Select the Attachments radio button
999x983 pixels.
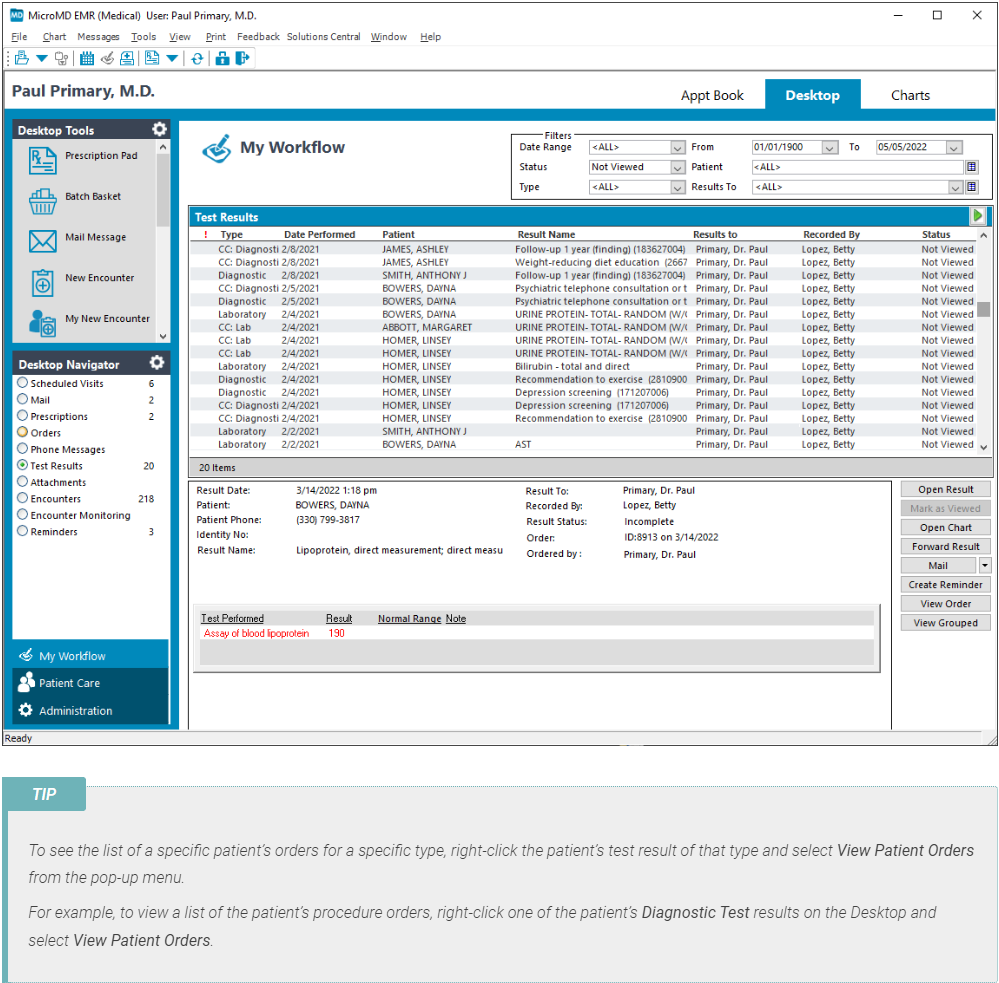click(22, 482)
